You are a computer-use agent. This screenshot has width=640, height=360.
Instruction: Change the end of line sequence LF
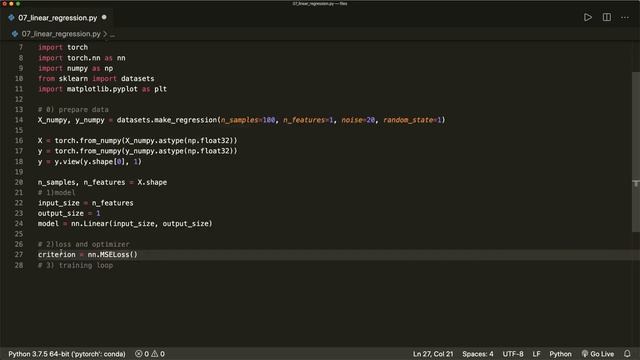coord(536,354)
